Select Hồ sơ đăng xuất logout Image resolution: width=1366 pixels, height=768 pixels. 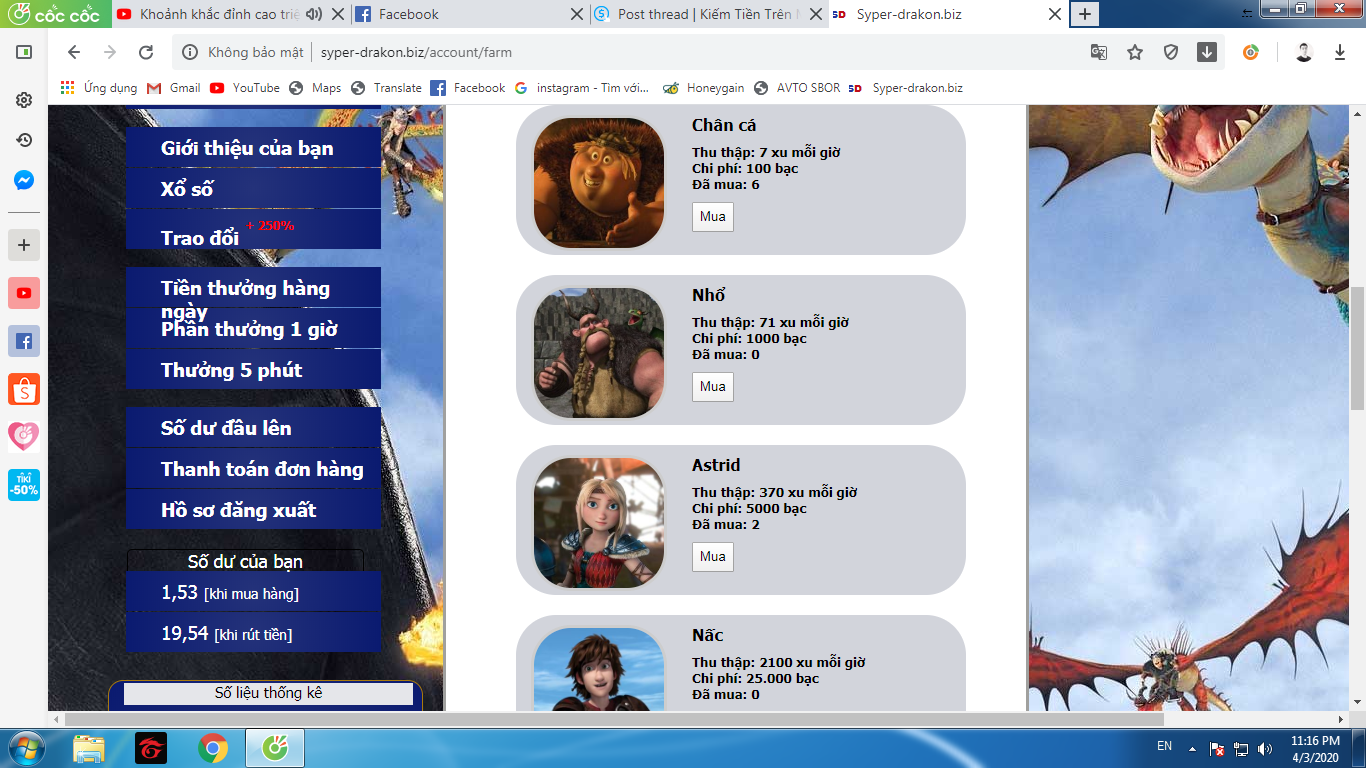[x=253, y=510]
